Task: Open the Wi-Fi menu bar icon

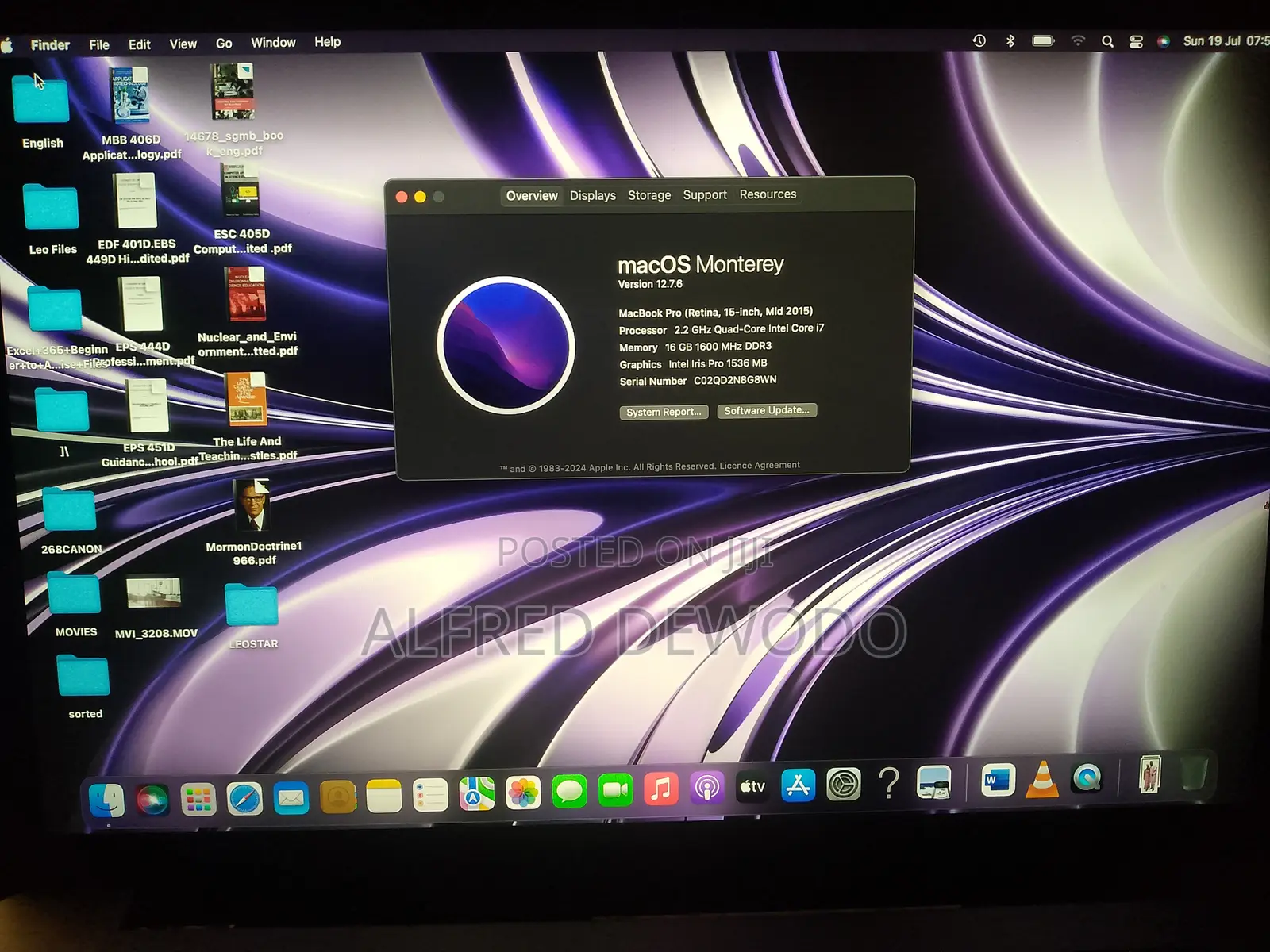Action: point(1078,40)
